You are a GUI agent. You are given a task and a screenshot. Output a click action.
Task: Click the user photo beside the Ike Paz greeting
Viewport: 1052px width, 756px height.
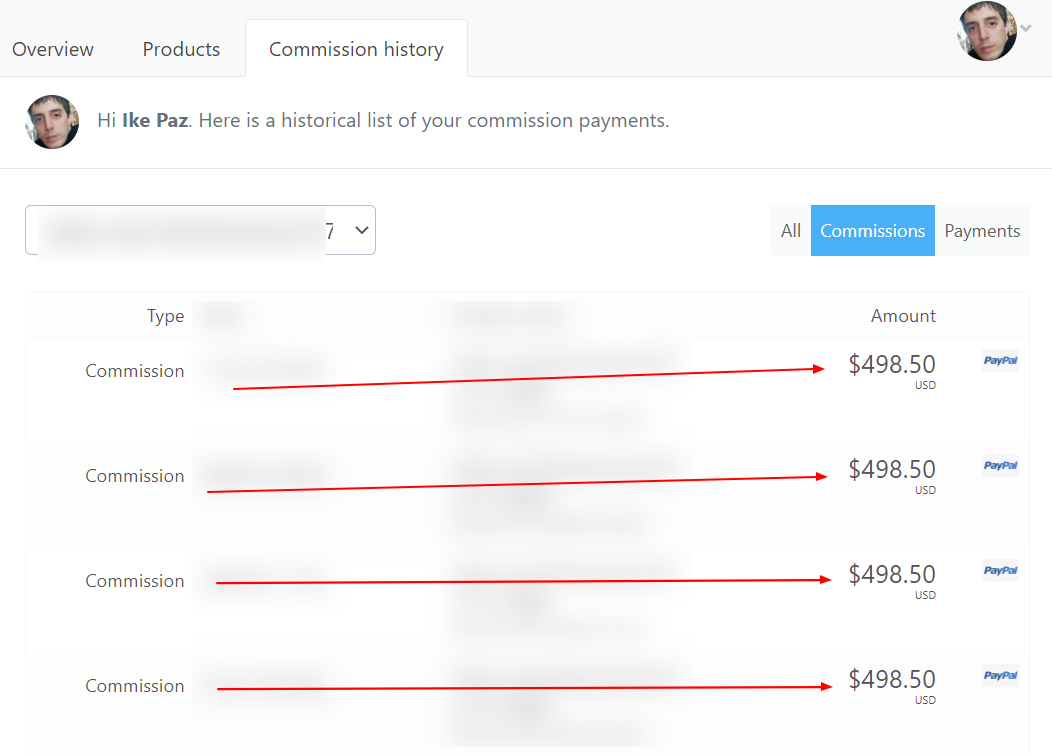tap(52, 121)
